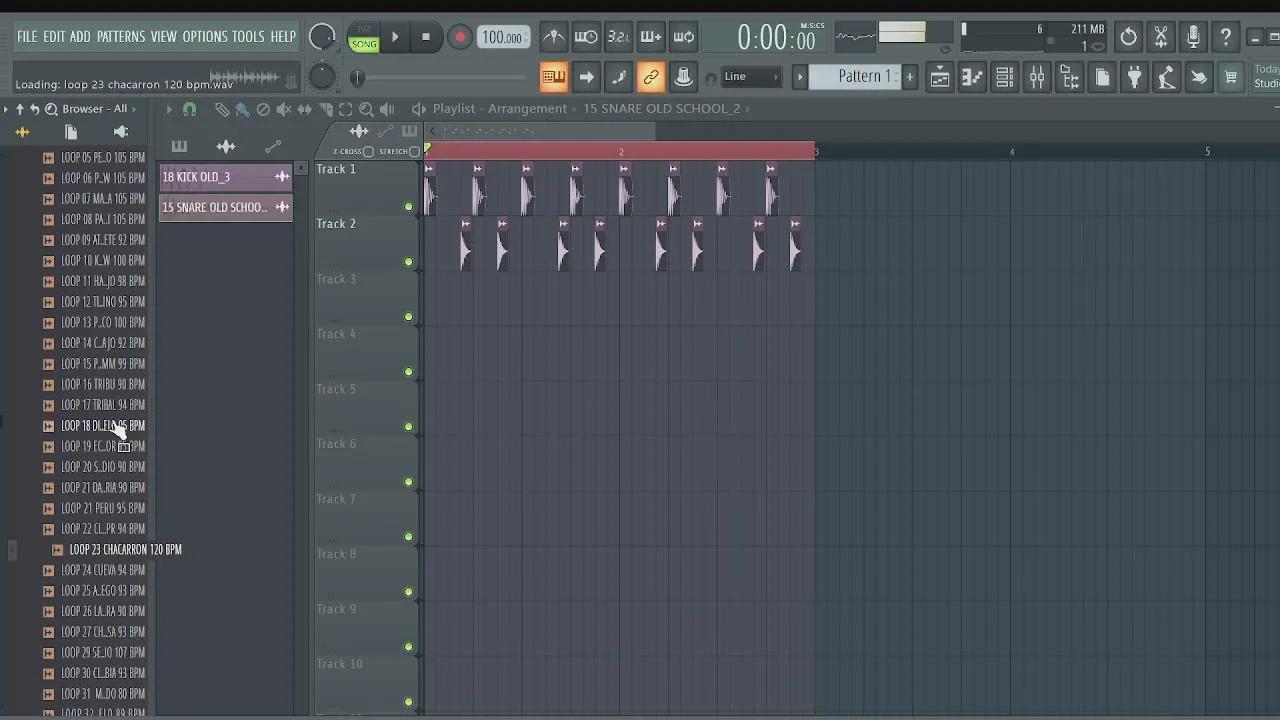Screen dimensions: 1280x720
Task: Open the plugin picker plug icon
Action: pos(1134,77)
